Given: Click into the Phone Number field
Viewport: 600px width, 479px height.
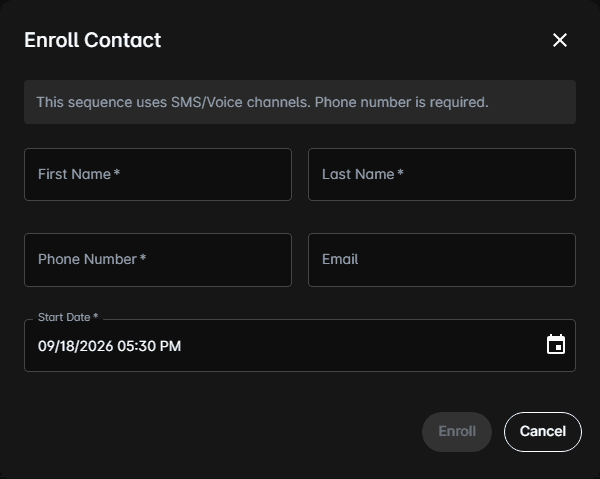Looking at the screenshot, I should [x=158, y=260].
